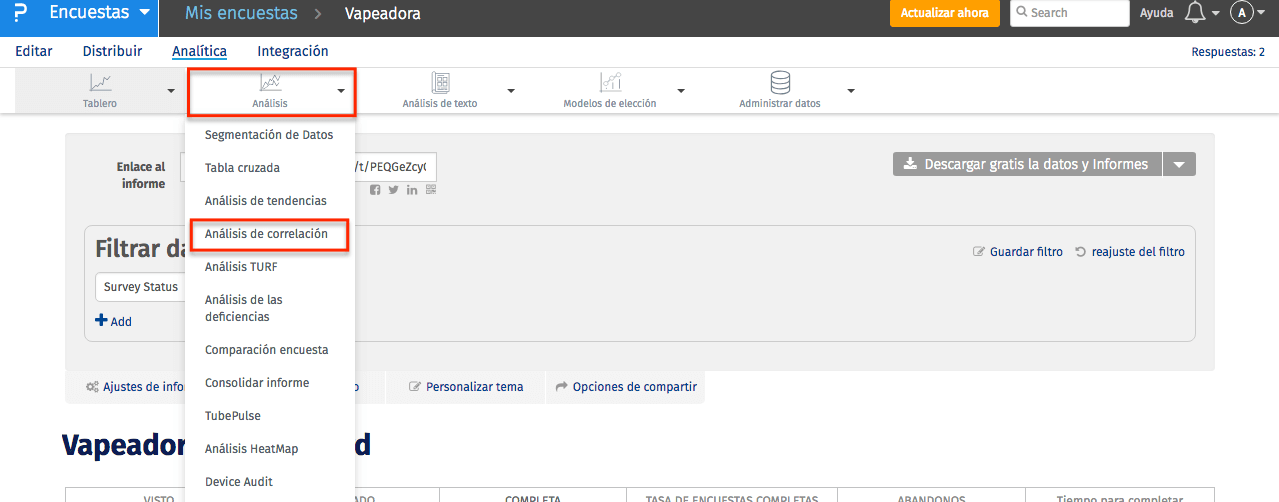Show QR code for report link
Image resolution: width=1279 pixels, height=502 pixels.
(x=431, y=190)
